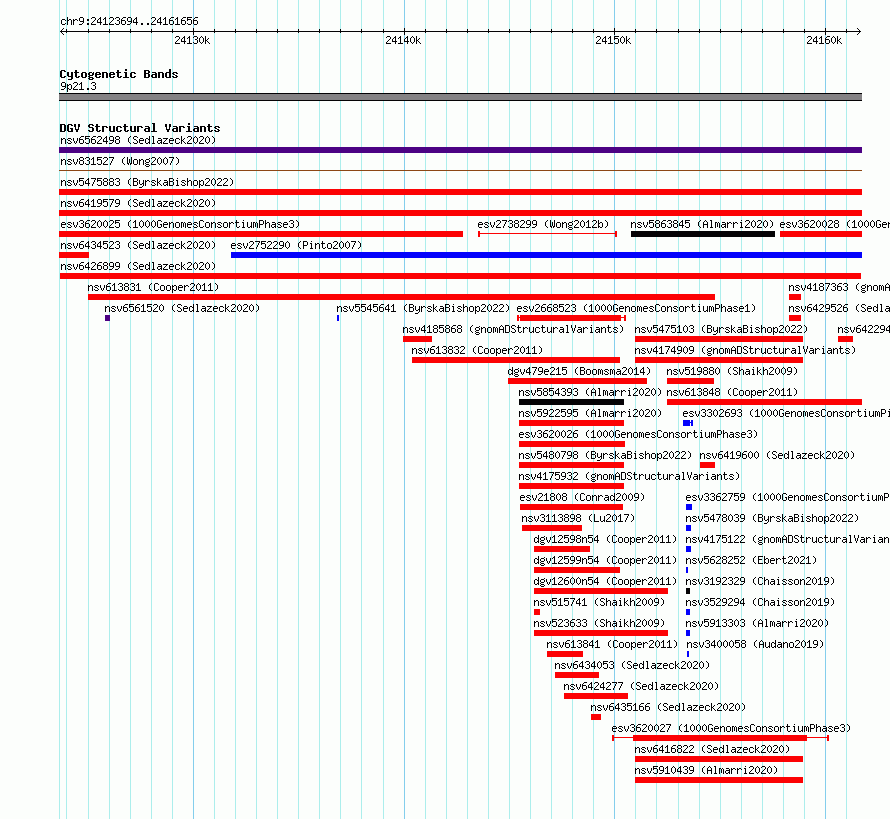This screenshot has height=819, width=890.
Task: Click nsv519880 (Shaikh2009) label
Action: pos(732,371)
